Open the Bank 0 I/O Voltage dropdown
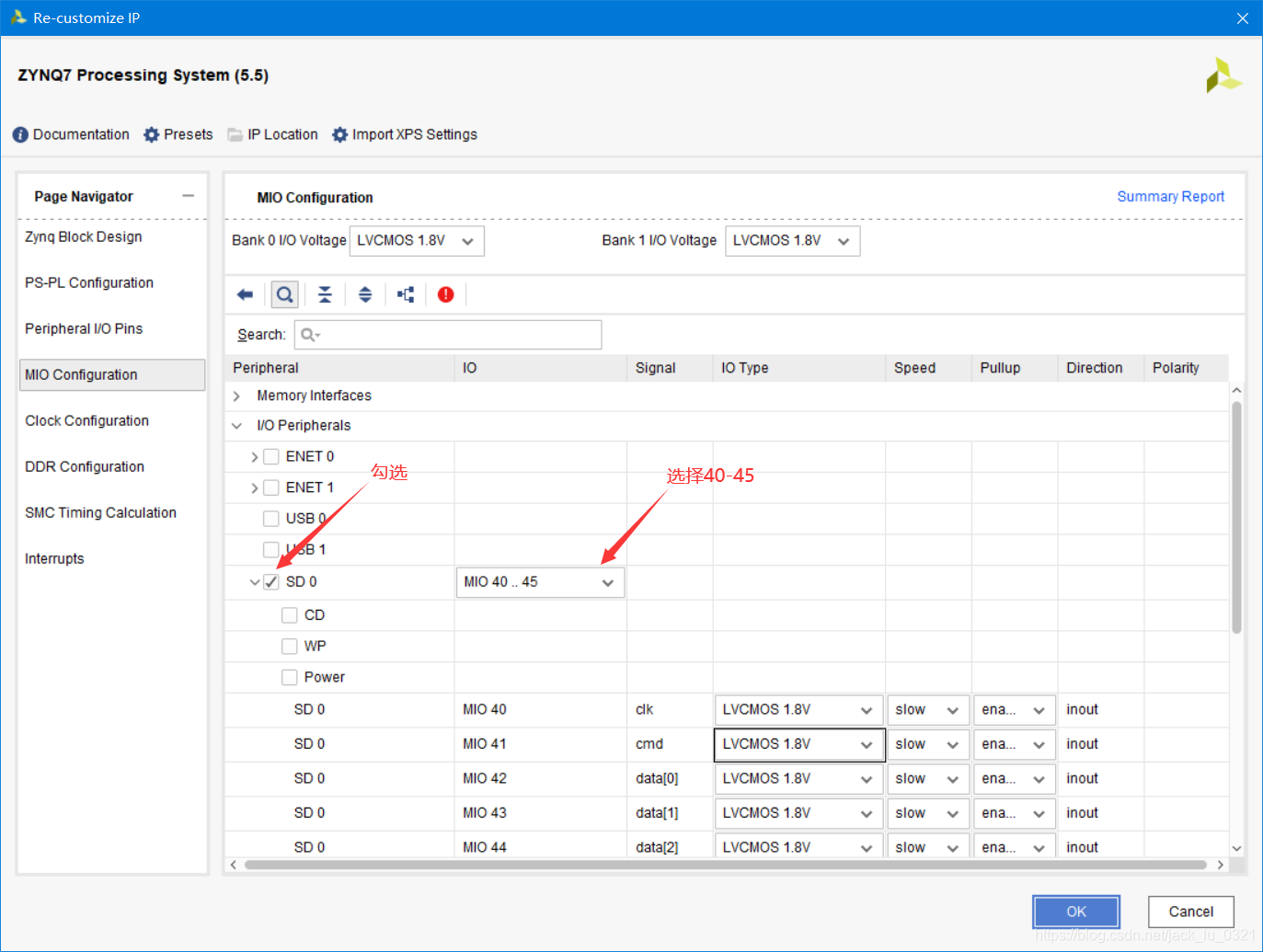 [417, 241]
